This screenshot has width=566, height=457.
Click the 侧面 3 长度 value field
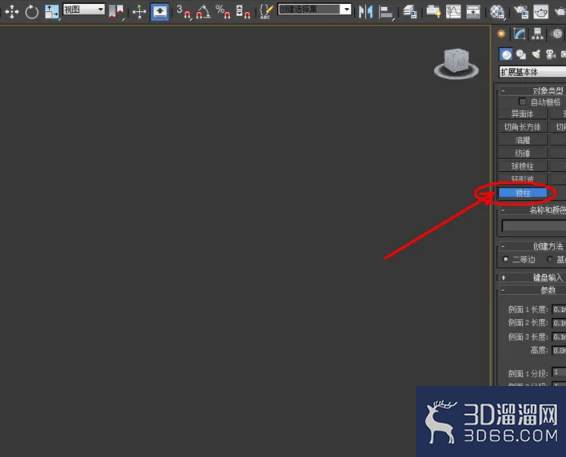(560, 337)
